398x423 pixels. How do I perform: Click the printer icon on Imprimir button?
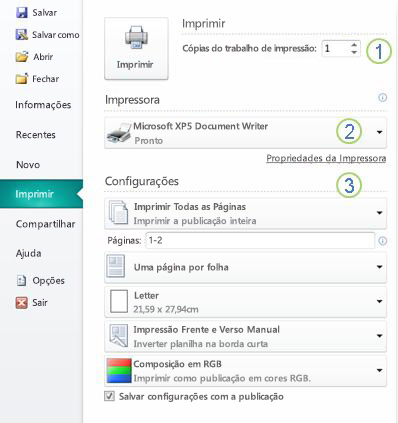136,38
